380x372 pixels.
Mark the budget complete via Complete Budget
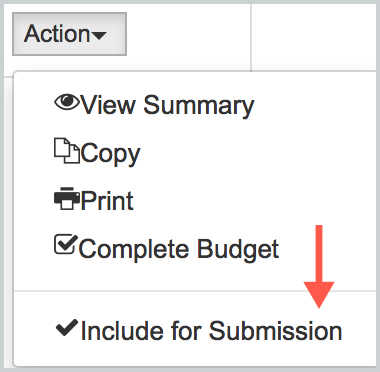click(167, 248)
